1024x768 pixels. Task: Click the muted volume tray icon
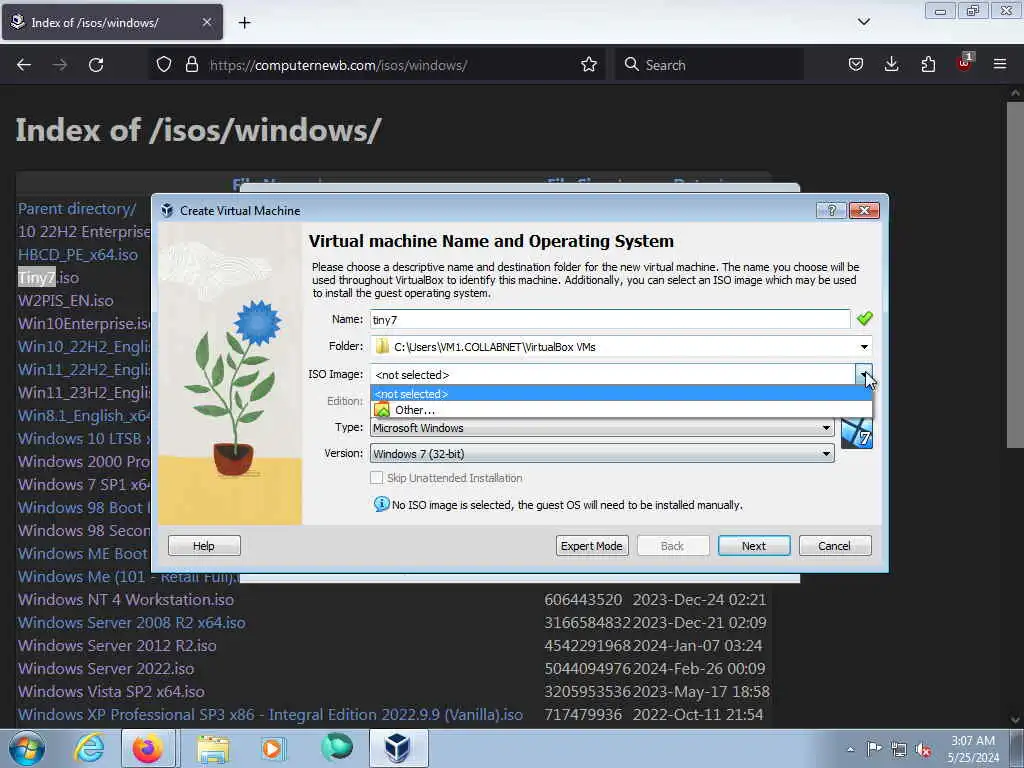(923, 749)
